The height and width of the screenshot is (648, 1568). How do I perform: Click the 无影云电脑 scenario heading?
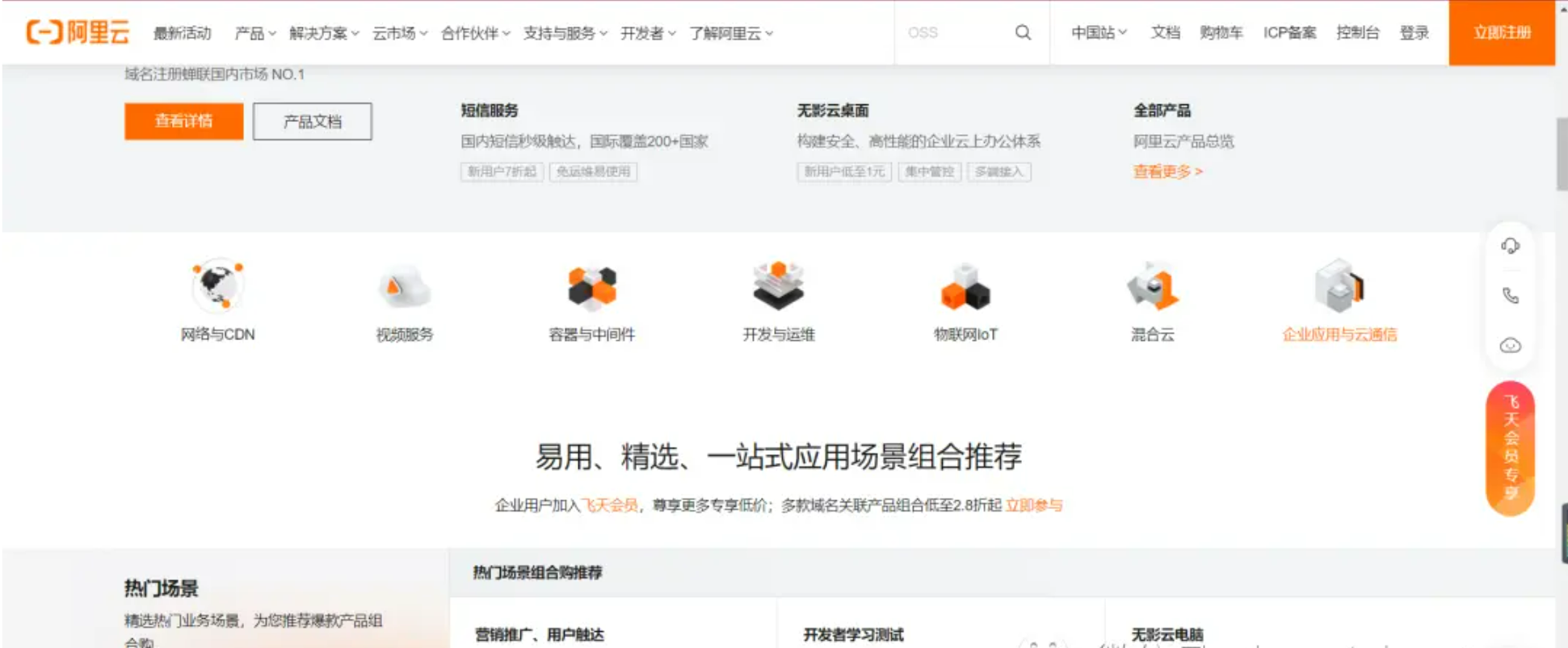pyautogui.click(x=1167, y=635)
